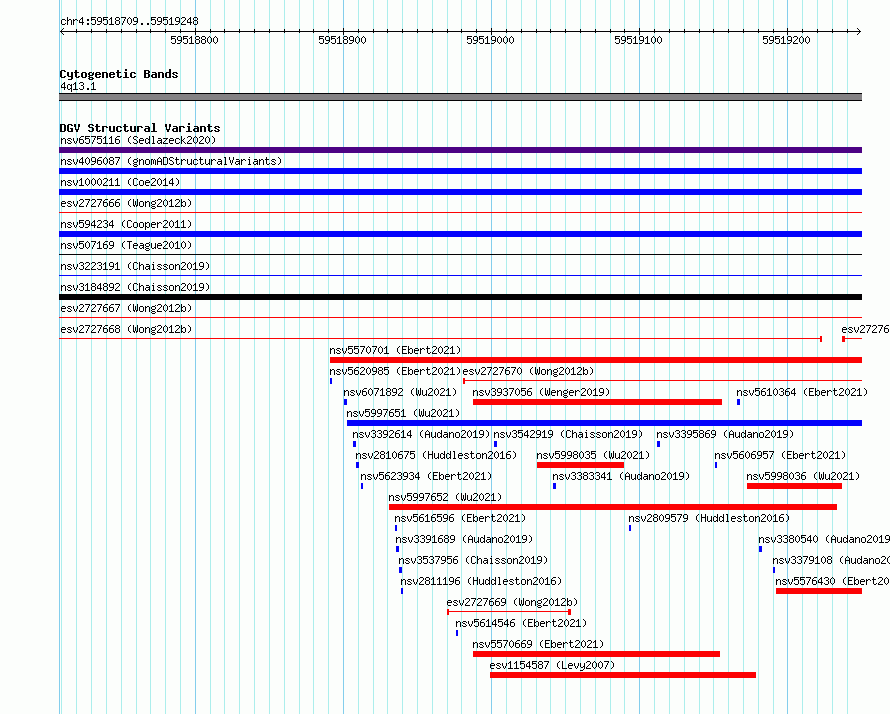The width and height of the screenshot is (890, 714).
Task: Click the red nsv5570701 variant bar
Action: tap(596, 360)
